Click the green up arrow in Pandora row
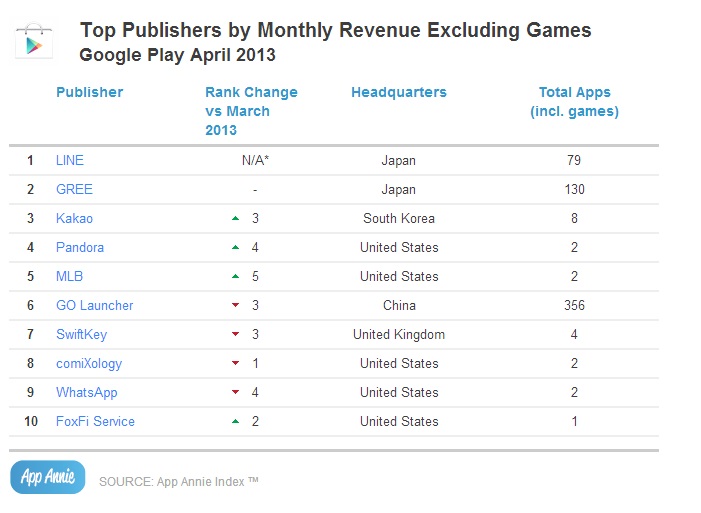 pyautogui.click(x=236, y=247)
